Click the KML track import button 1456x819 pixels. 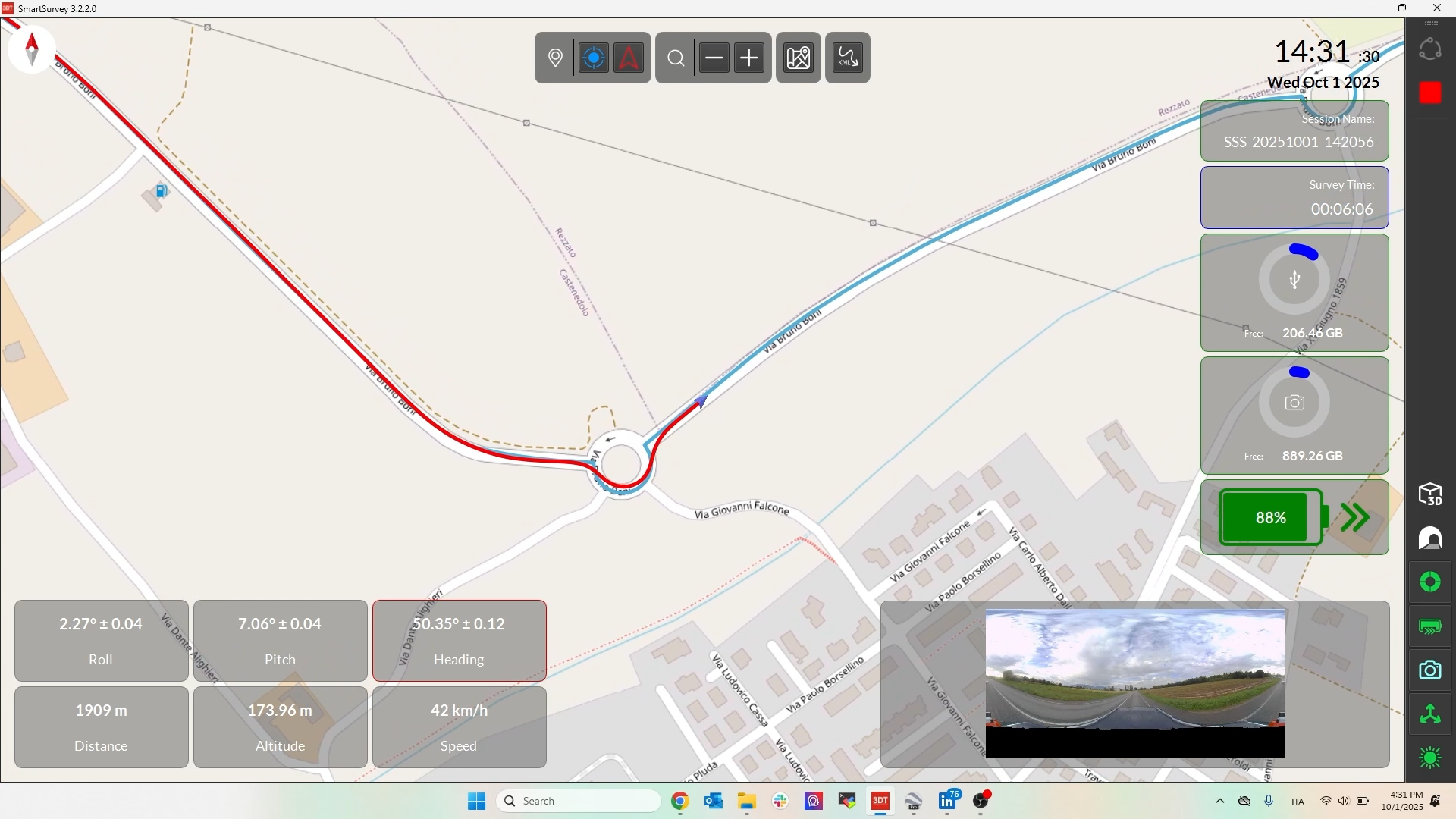coord(848,58)
